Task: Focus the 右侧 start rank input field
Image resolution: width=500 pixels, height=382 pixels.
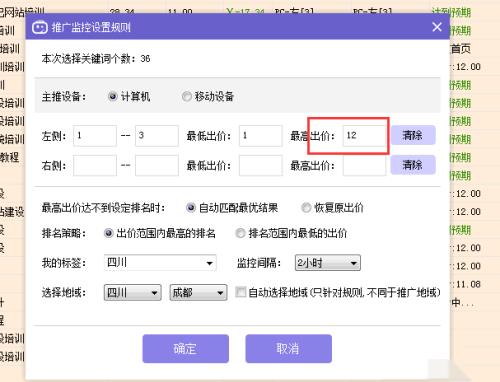Action: pyautogui.click(x=95, y=165)
